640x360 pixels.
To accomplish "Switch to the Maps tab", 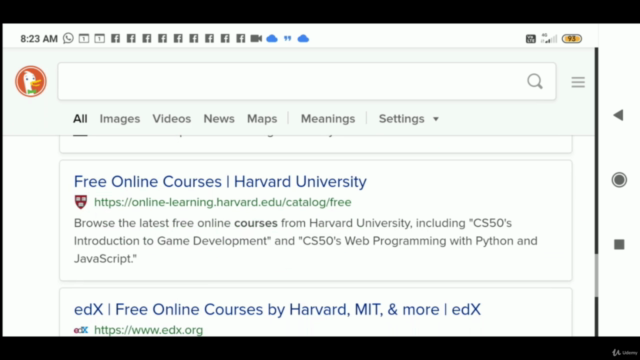I will tap(262, 119).
